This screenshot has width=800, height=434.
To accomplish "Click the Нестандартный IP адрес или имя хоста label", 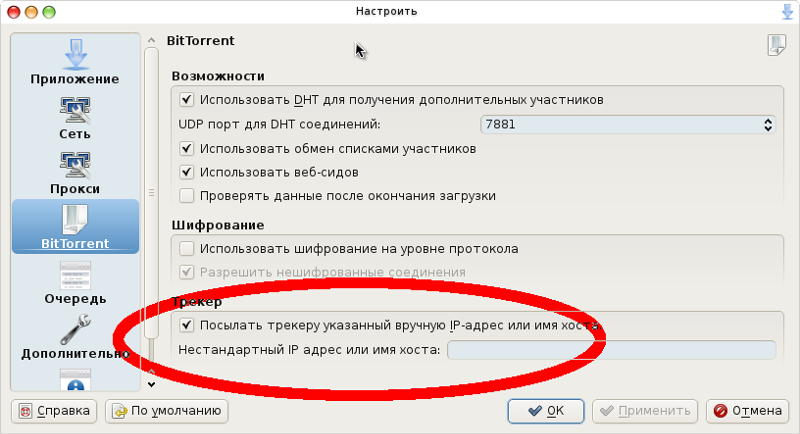I will [309, 350].
